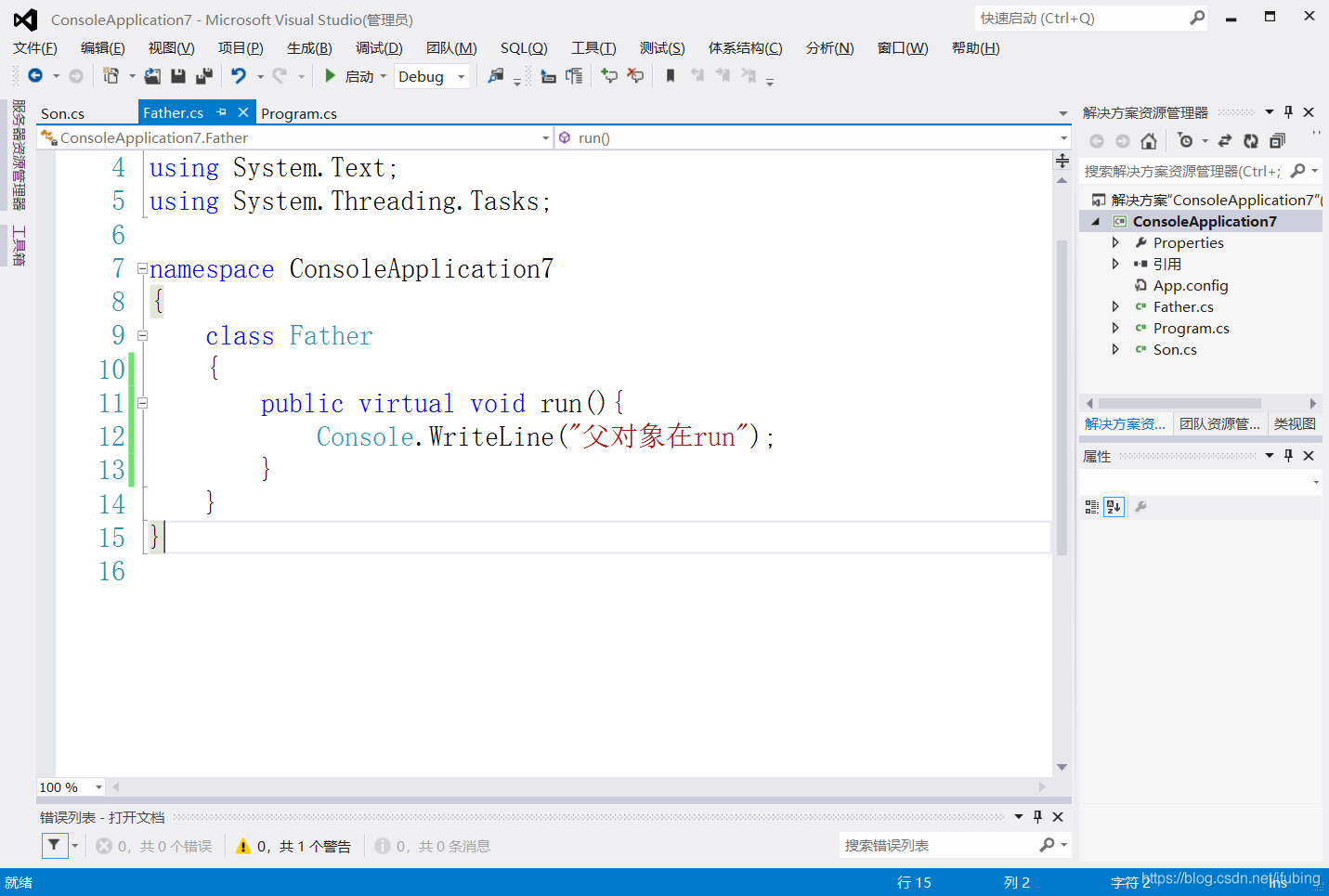Image resolution: width=1329 pixels, height=896 pixels.
Task: Switch to the 团队资源管理器 tab
Action: pyautogui.click(x=1219, y=424)
